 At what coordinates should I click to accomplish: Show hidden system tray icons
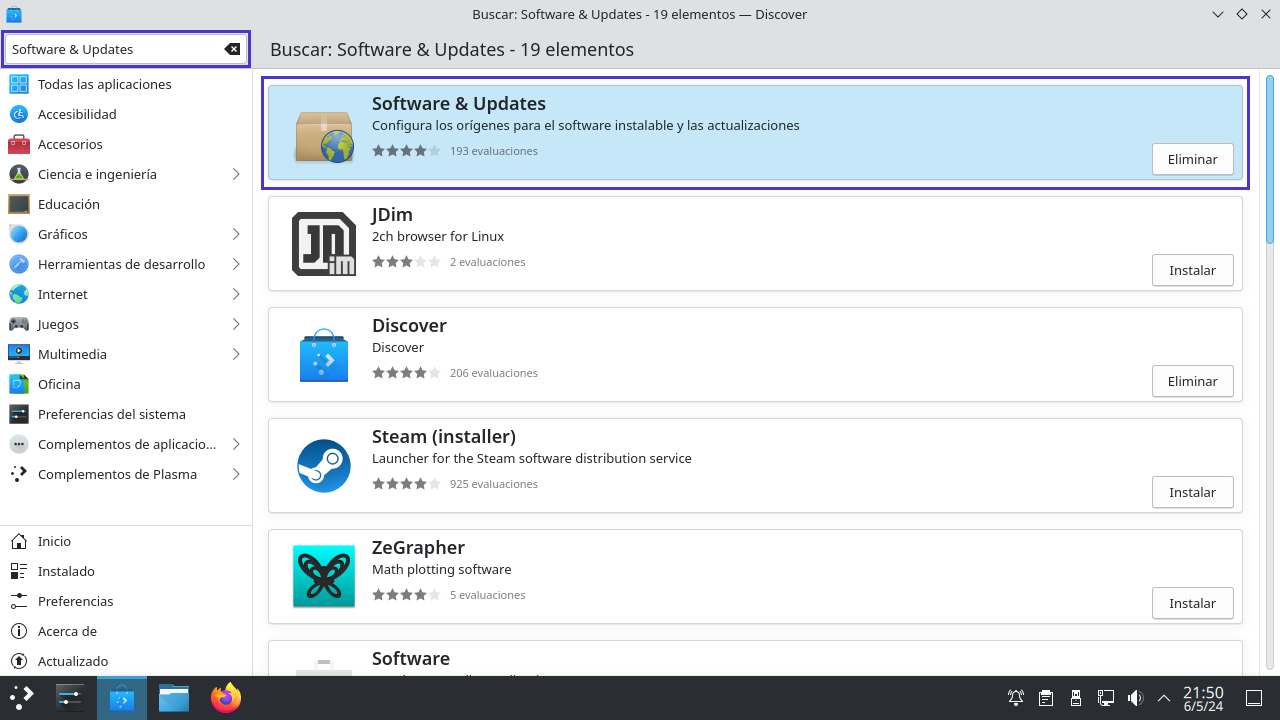(1163, 698)
